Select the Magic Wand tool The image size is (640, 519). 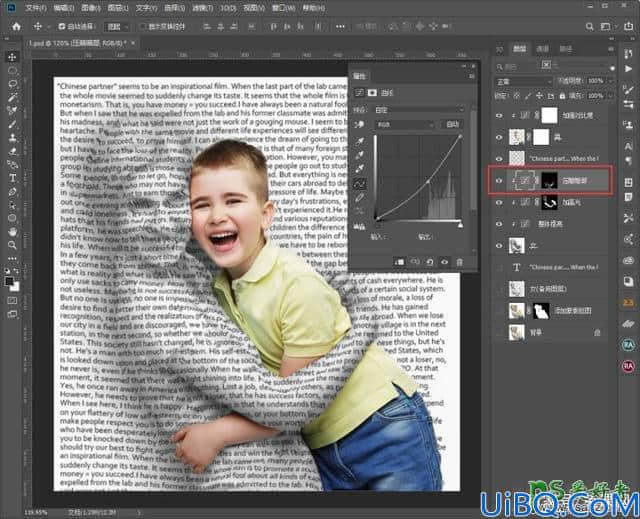(x=12, y=97)
